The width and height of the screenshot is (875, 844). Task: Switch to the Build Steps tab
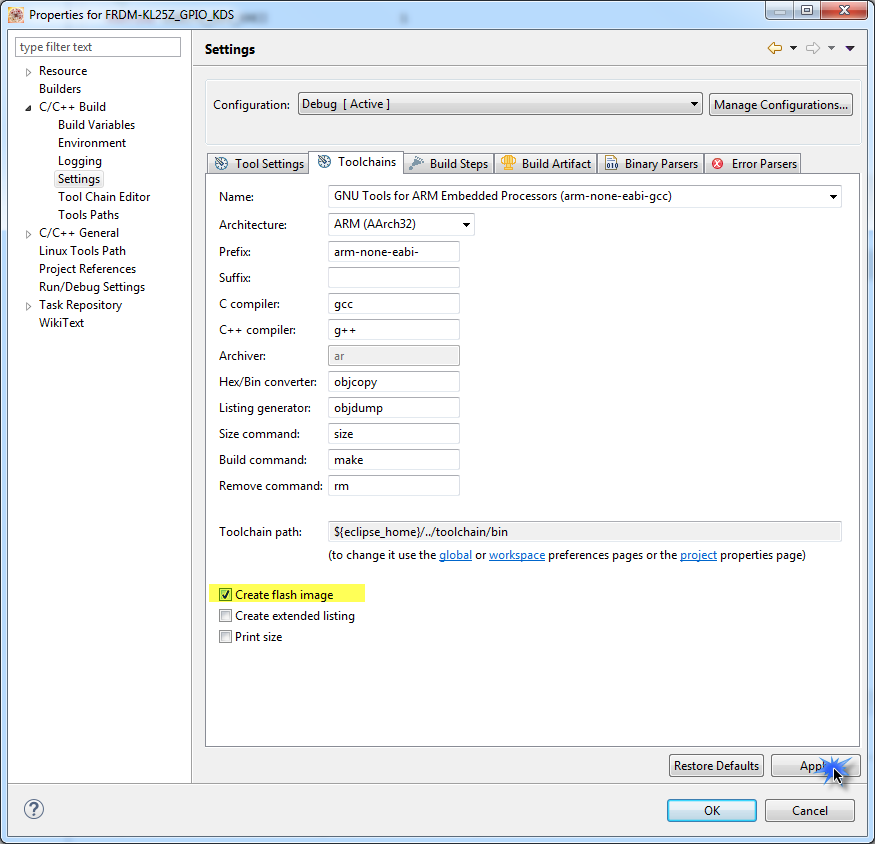449,164
